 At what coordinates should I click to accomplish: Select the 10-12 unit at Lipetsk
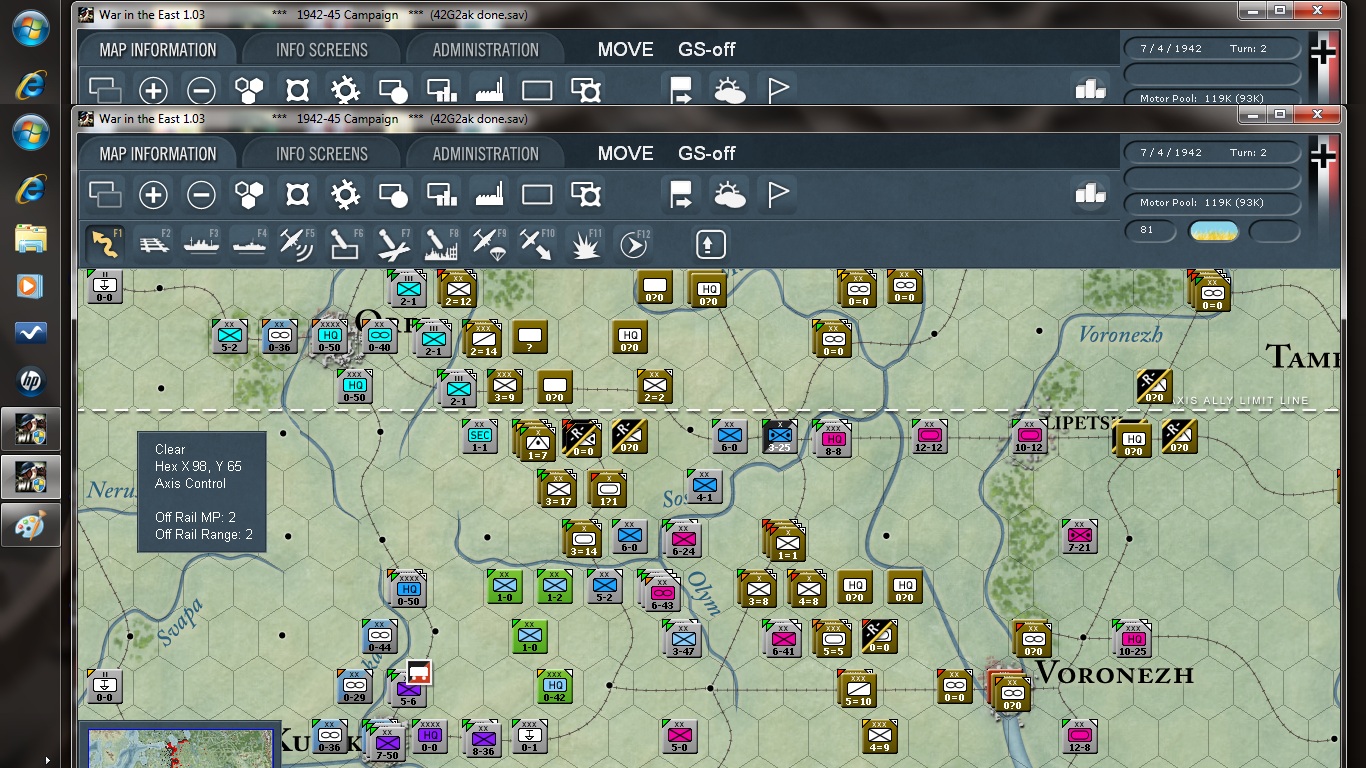1029,438
